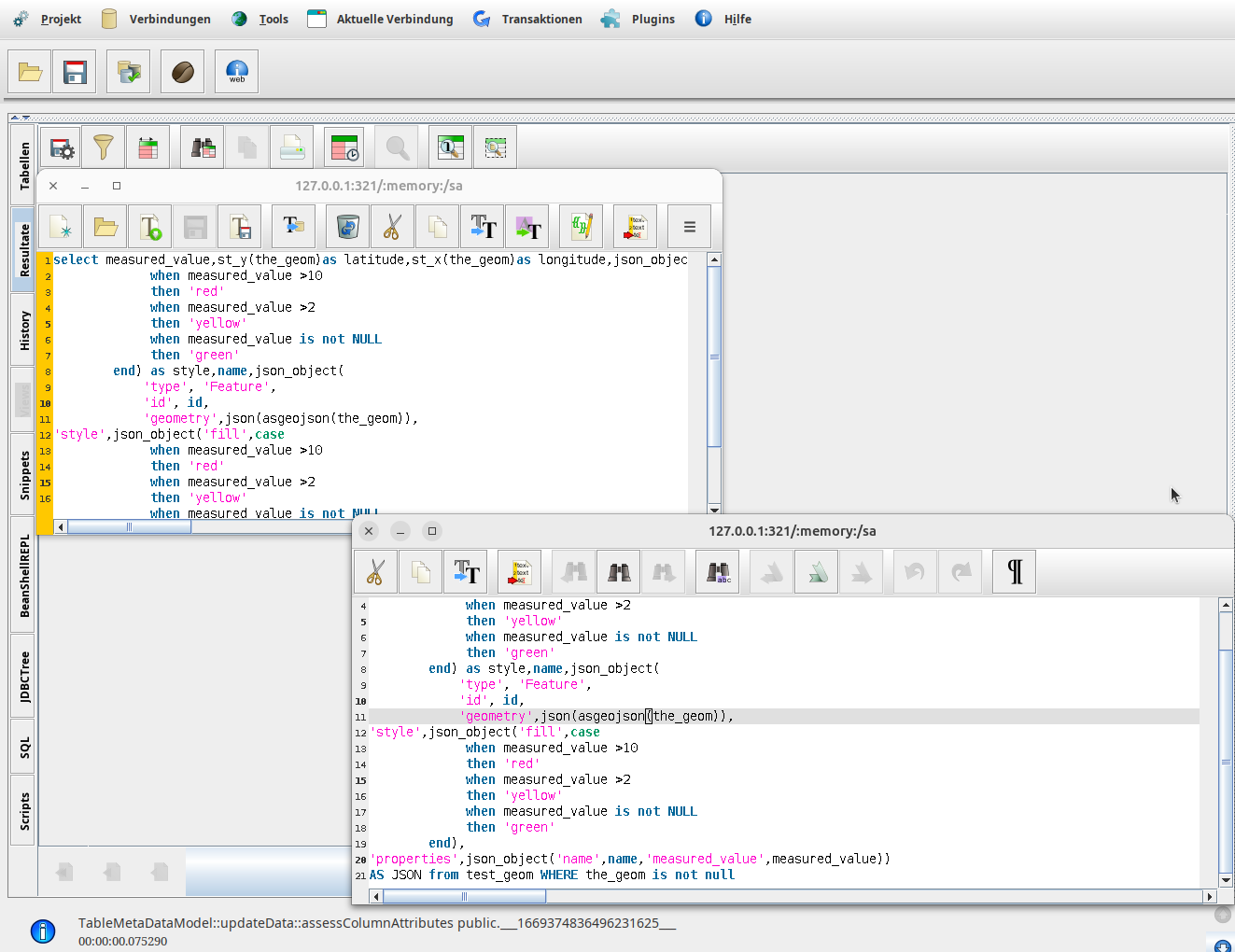Switch to the JDBCTree side tab

pyautogui.click(x=24, y=676)
